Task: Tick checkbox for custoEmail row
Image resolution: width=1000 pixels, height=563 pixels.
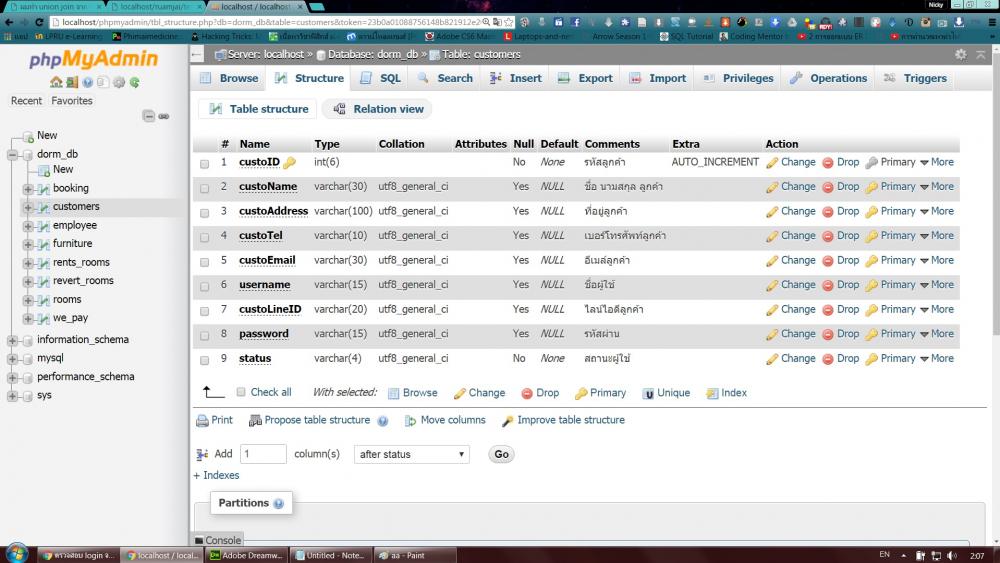Action: click(204, 262)
